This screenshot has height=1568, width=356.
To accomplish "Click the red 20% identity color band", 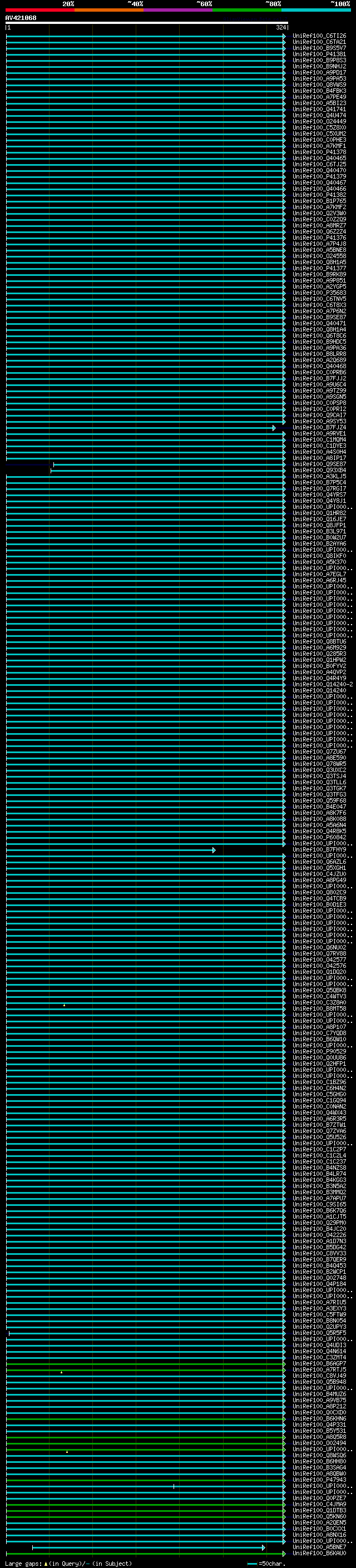I will coord(39,10).
